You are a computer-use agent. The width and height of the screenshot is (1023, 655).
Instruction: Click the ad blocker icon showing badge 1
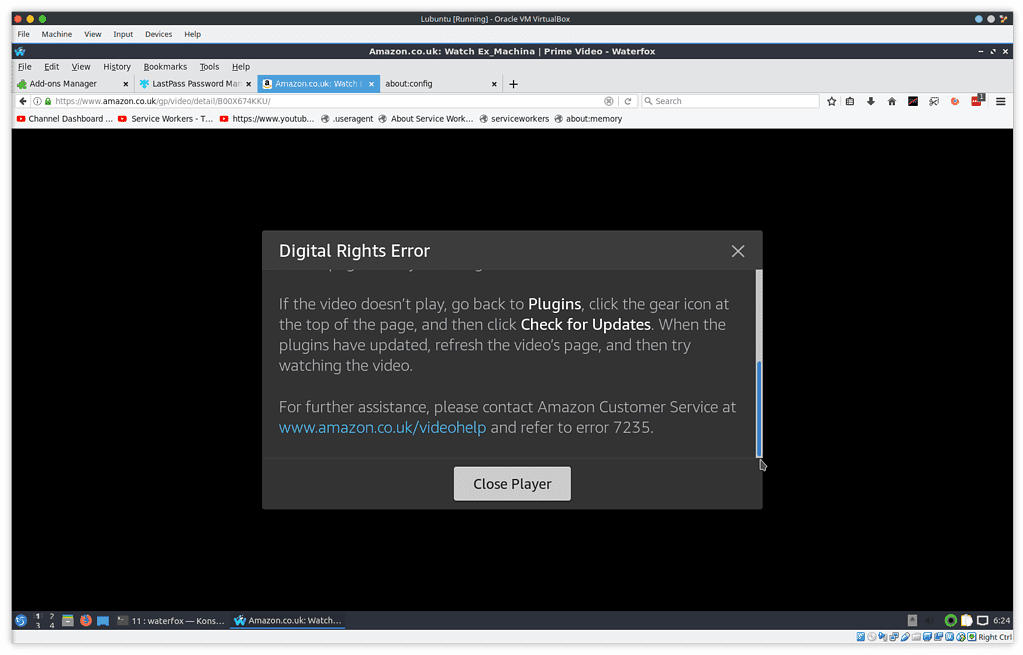pos(977,102)
